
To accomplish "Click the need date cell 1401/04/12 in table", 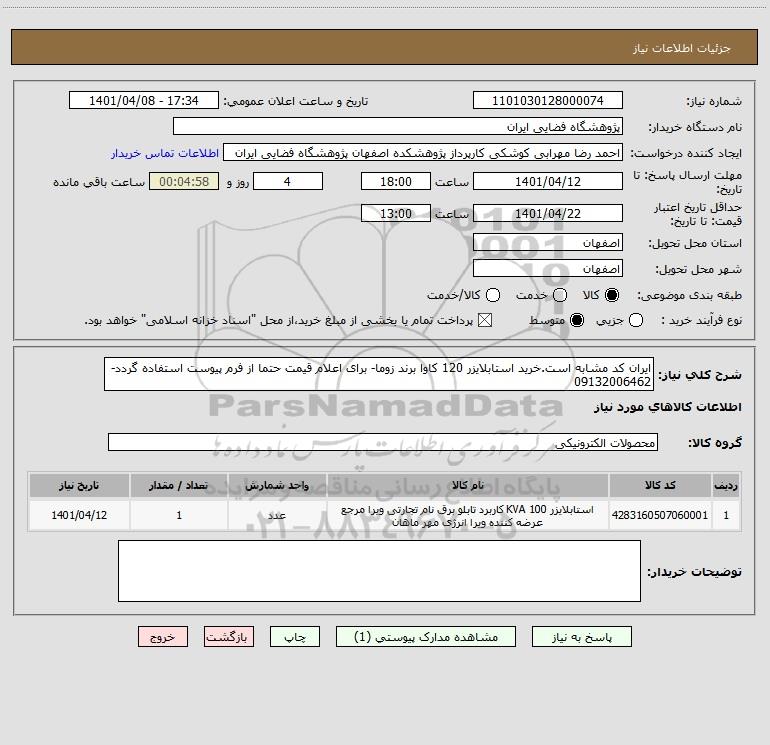I will coord(79,515).
